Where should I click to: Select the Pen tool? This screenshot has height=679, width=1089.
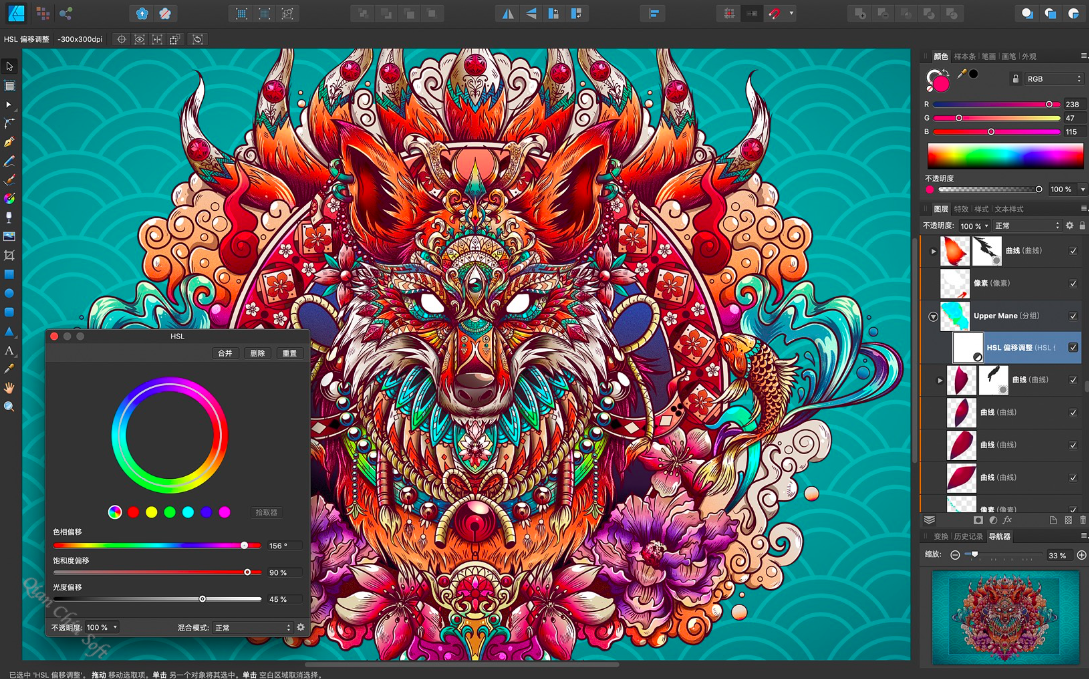pyautogui.click(x=9, y=142)
